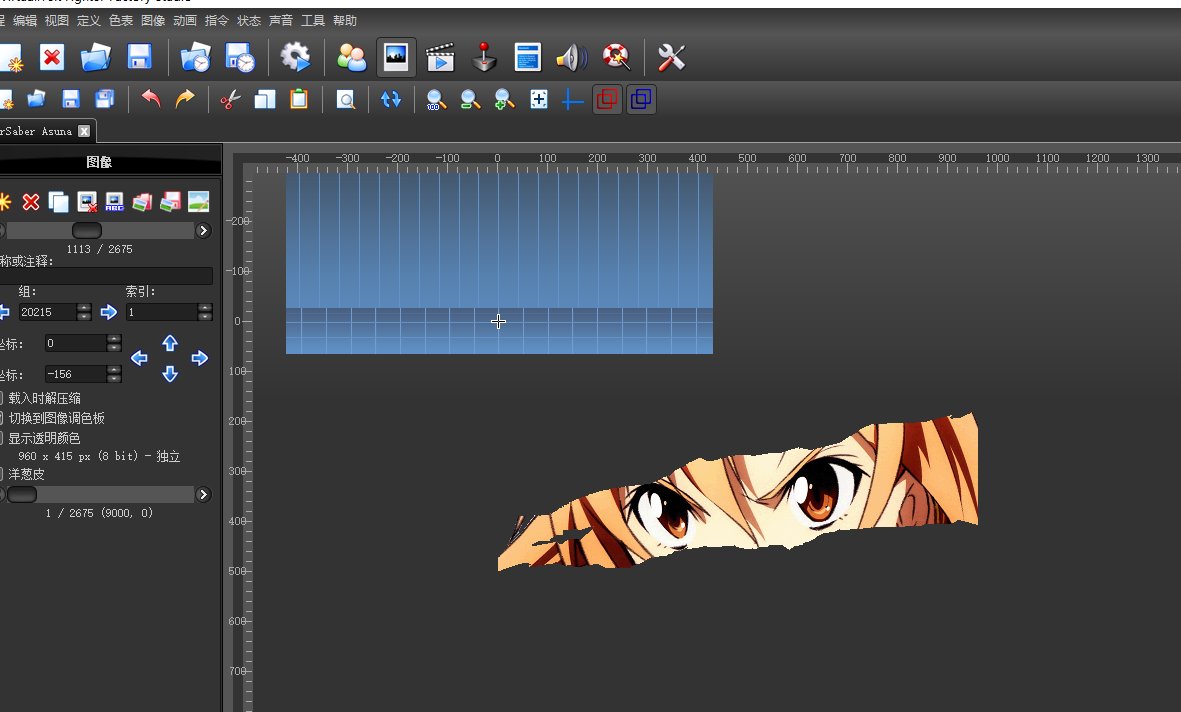Click the sprite position slider handle
This screenshot has width=1181, height=712.
[x=87, y=231]
